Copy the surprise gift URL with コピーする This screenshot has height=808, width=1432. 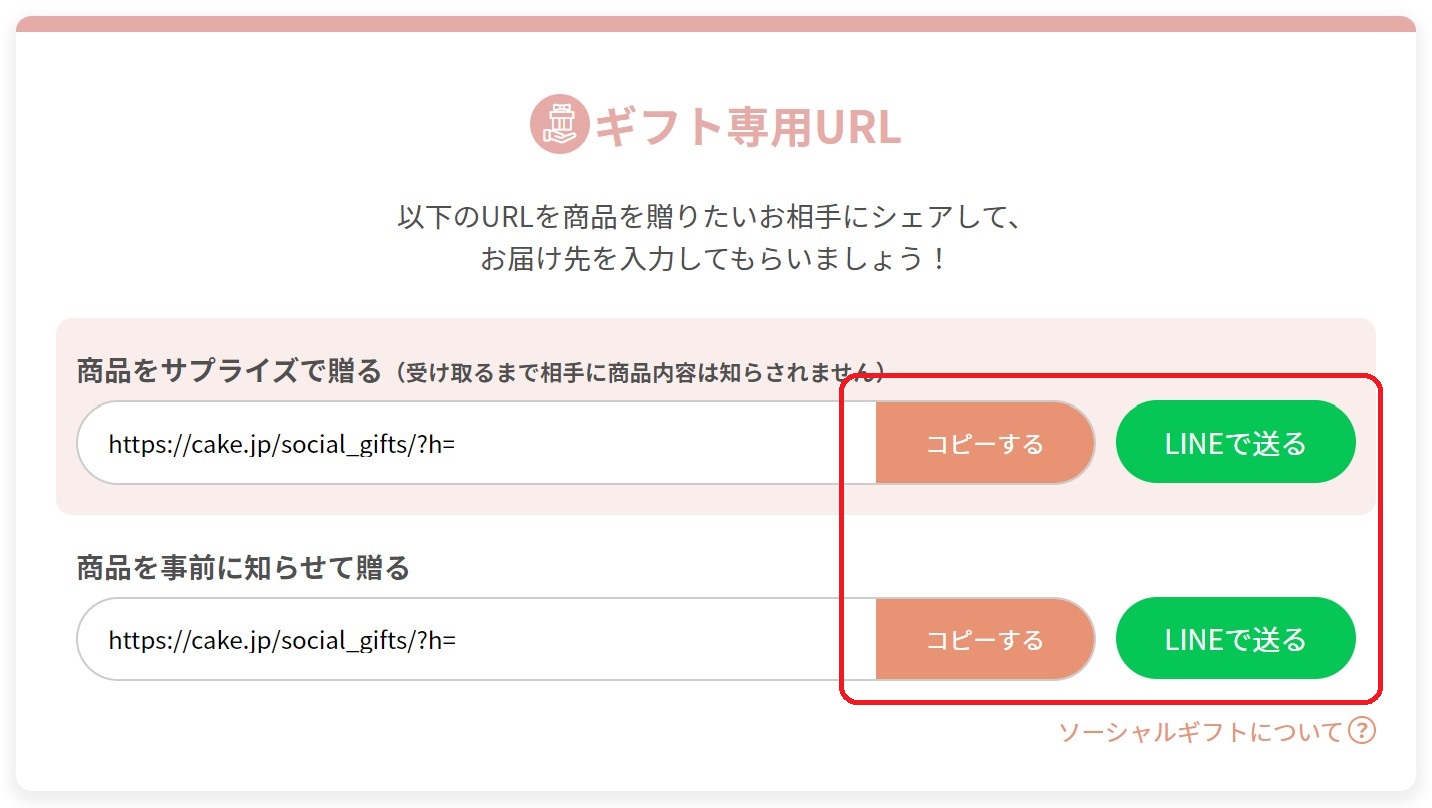(985, 443)
